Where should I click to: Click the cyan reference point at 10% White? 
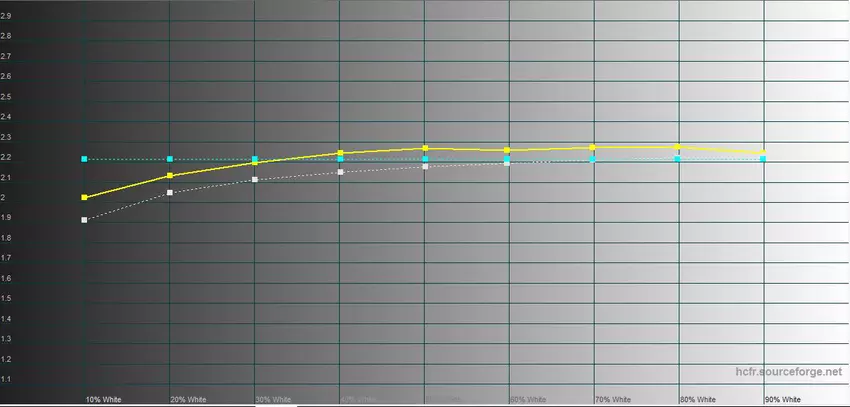point(84,159)
